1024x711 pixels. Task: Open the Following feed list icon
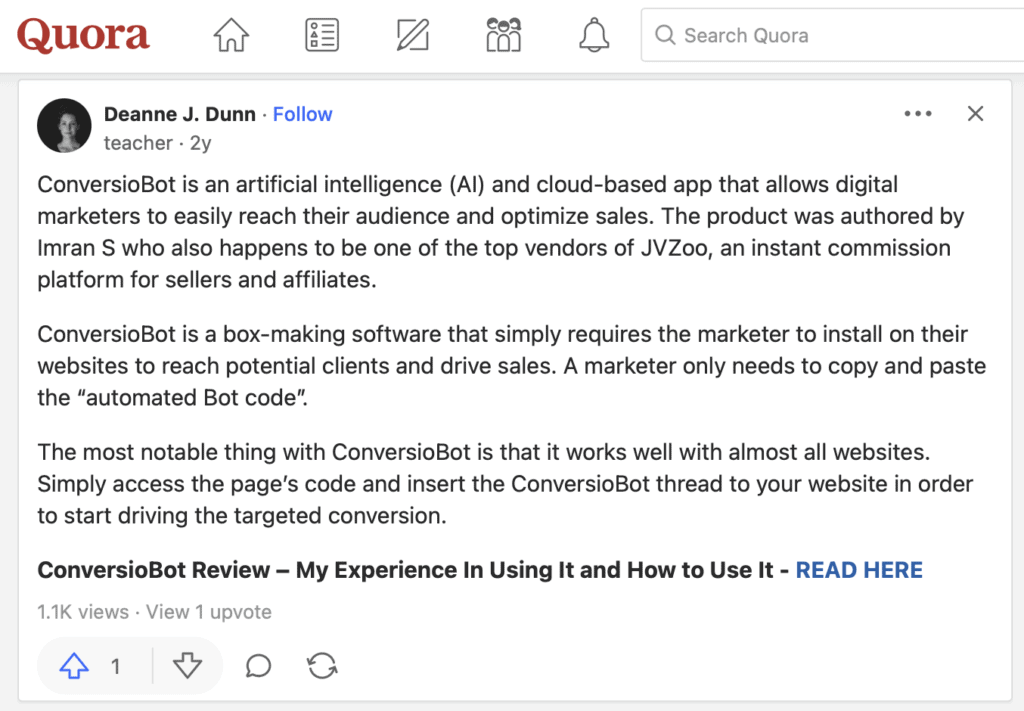[x=322, y=35]
